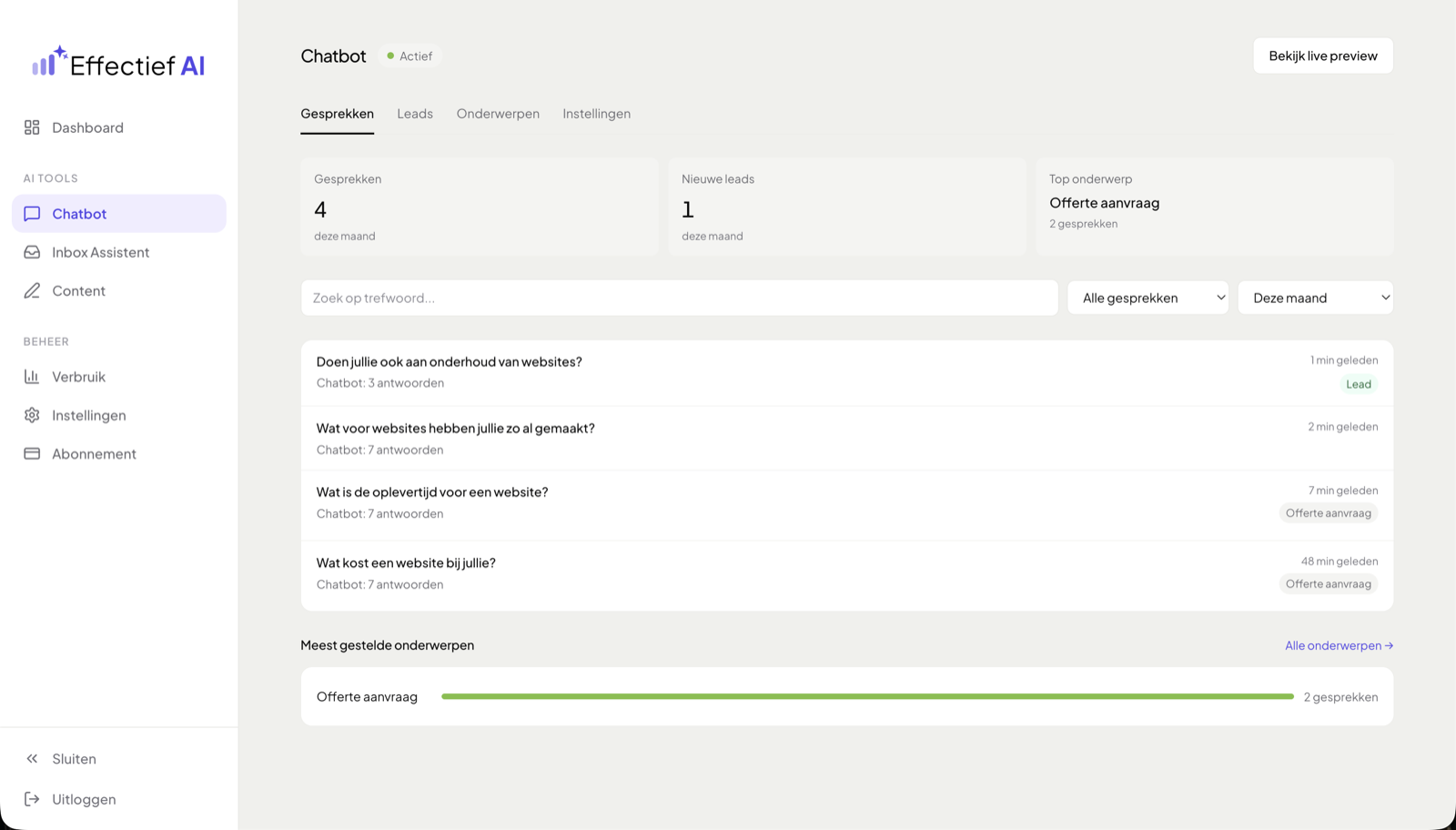1456x830 pixels.
Task: Go to Content in the sidebar
Action: tap(119, 290)
